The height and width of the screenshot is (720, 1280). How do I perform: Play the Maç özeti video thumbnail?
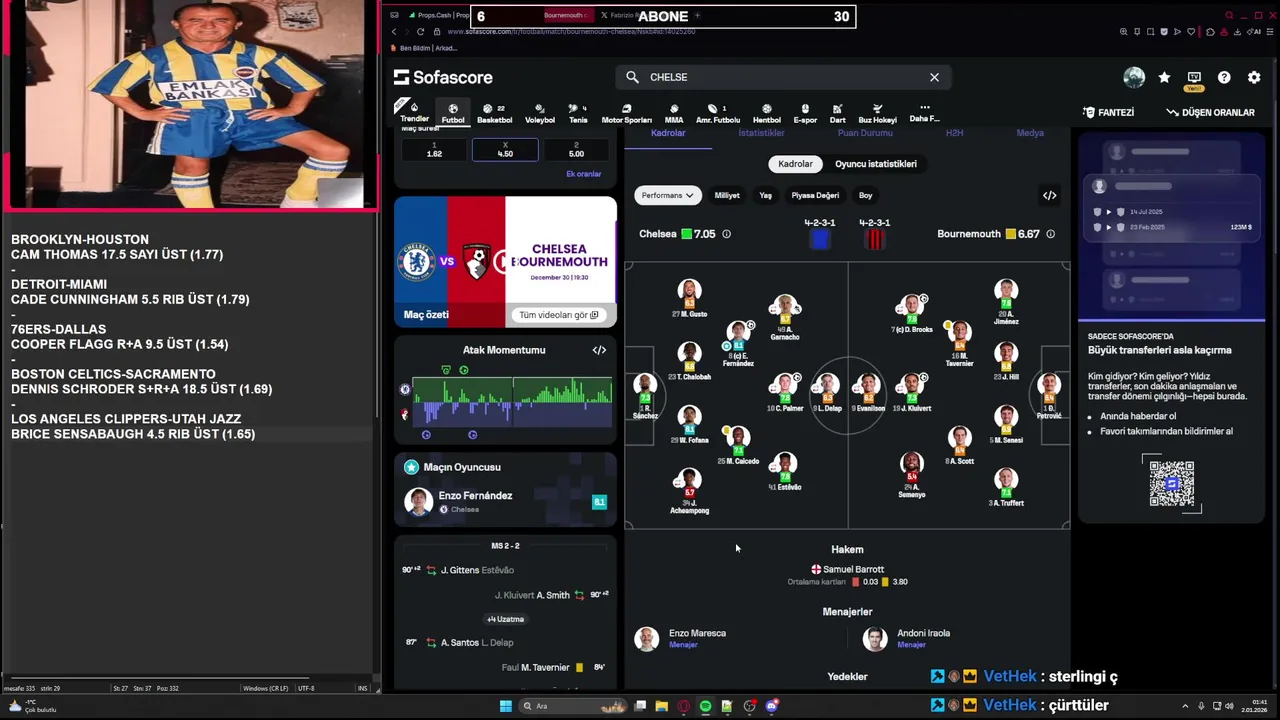click(x=505, y=261)
